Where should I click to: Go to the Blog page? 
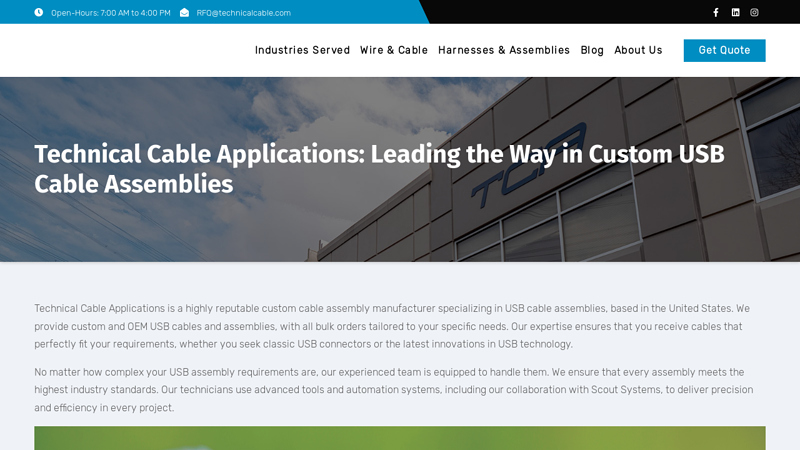point(592,50)
